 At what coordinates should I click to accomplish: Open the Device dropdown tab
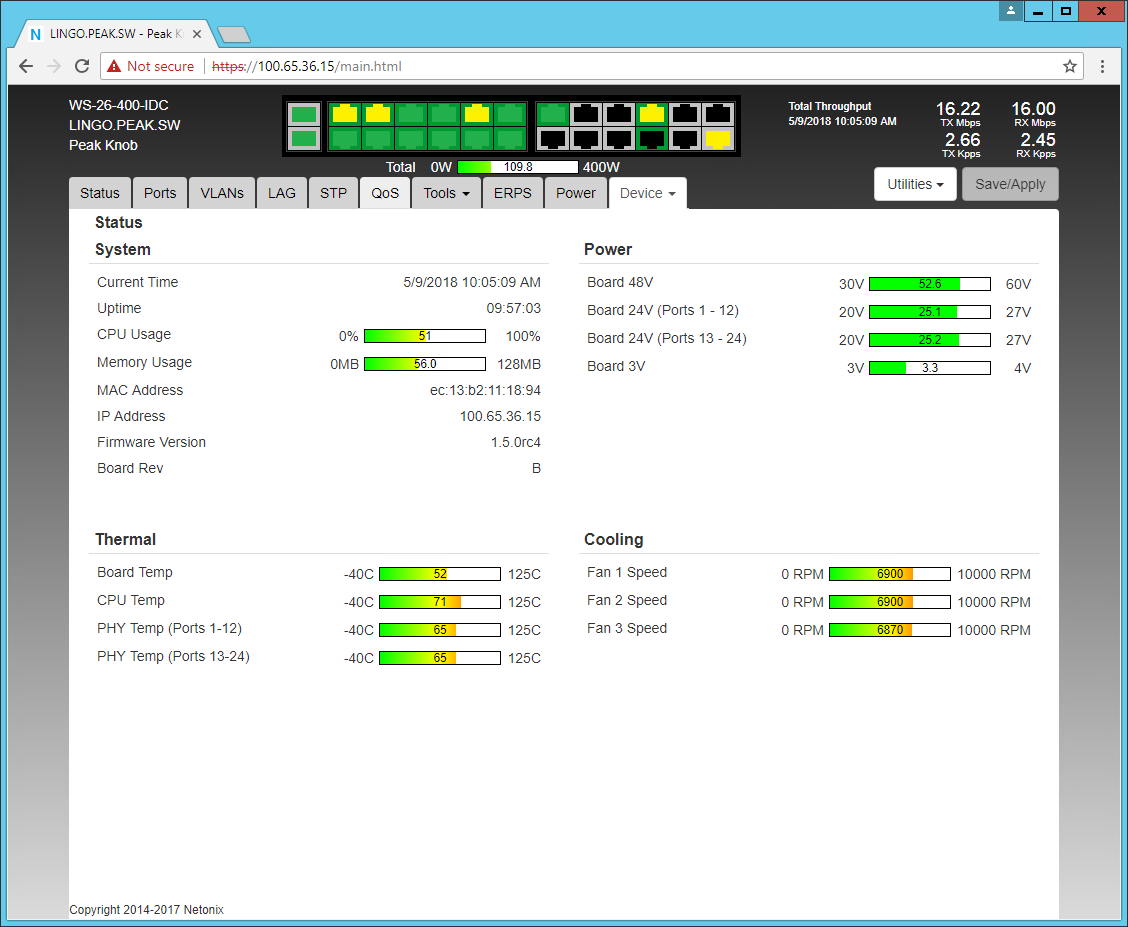[x=647, y=193]
